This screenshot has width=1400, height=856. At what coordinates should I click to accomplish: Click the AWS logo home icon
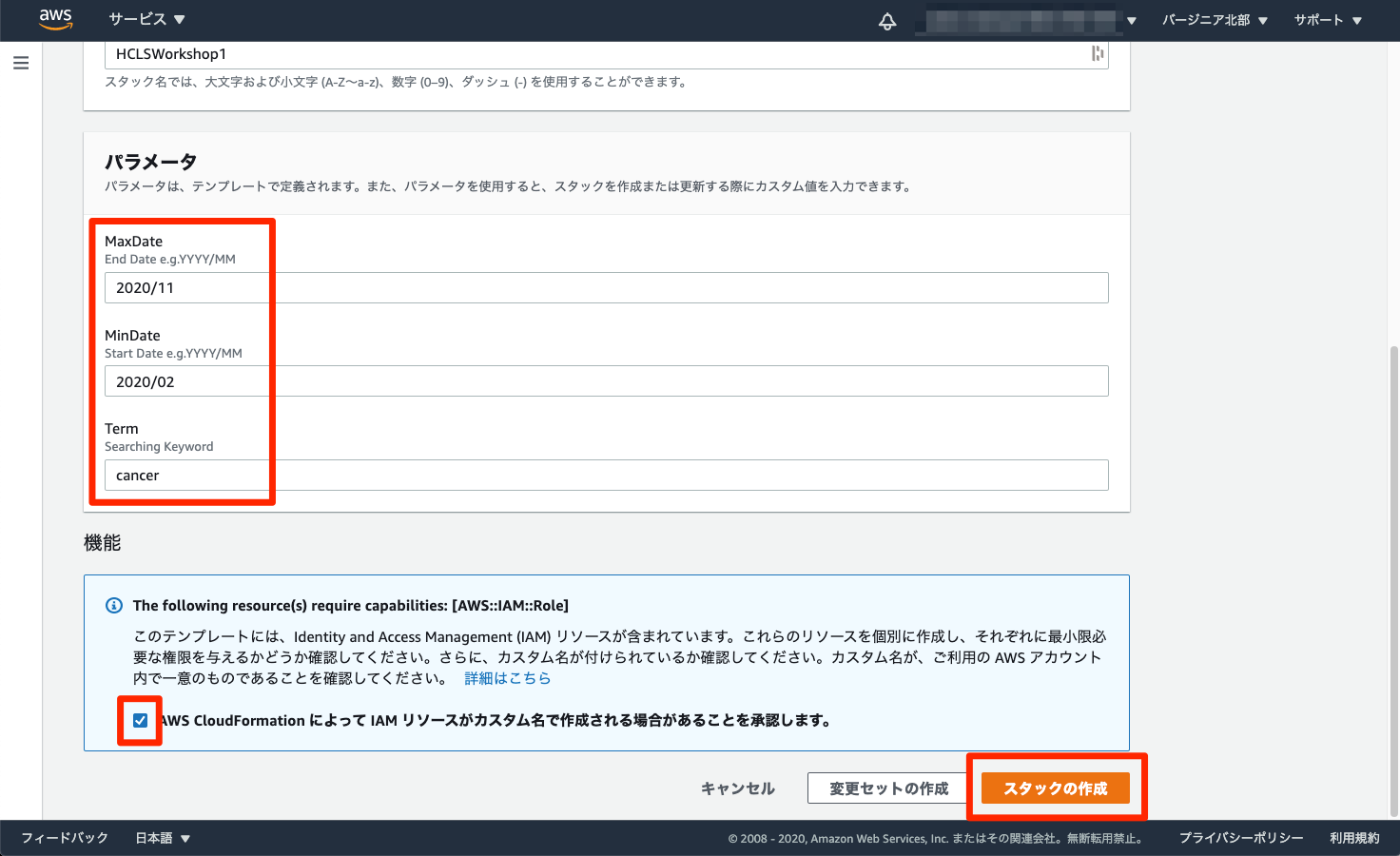coord(56,19)
